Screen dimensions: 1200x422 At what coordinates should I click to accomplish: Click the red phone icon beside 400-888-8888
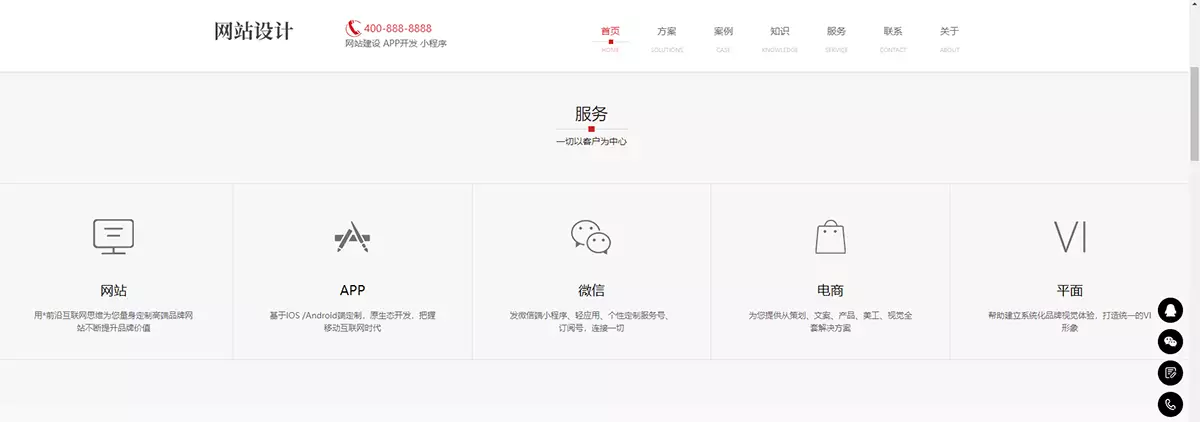[353, 28]
